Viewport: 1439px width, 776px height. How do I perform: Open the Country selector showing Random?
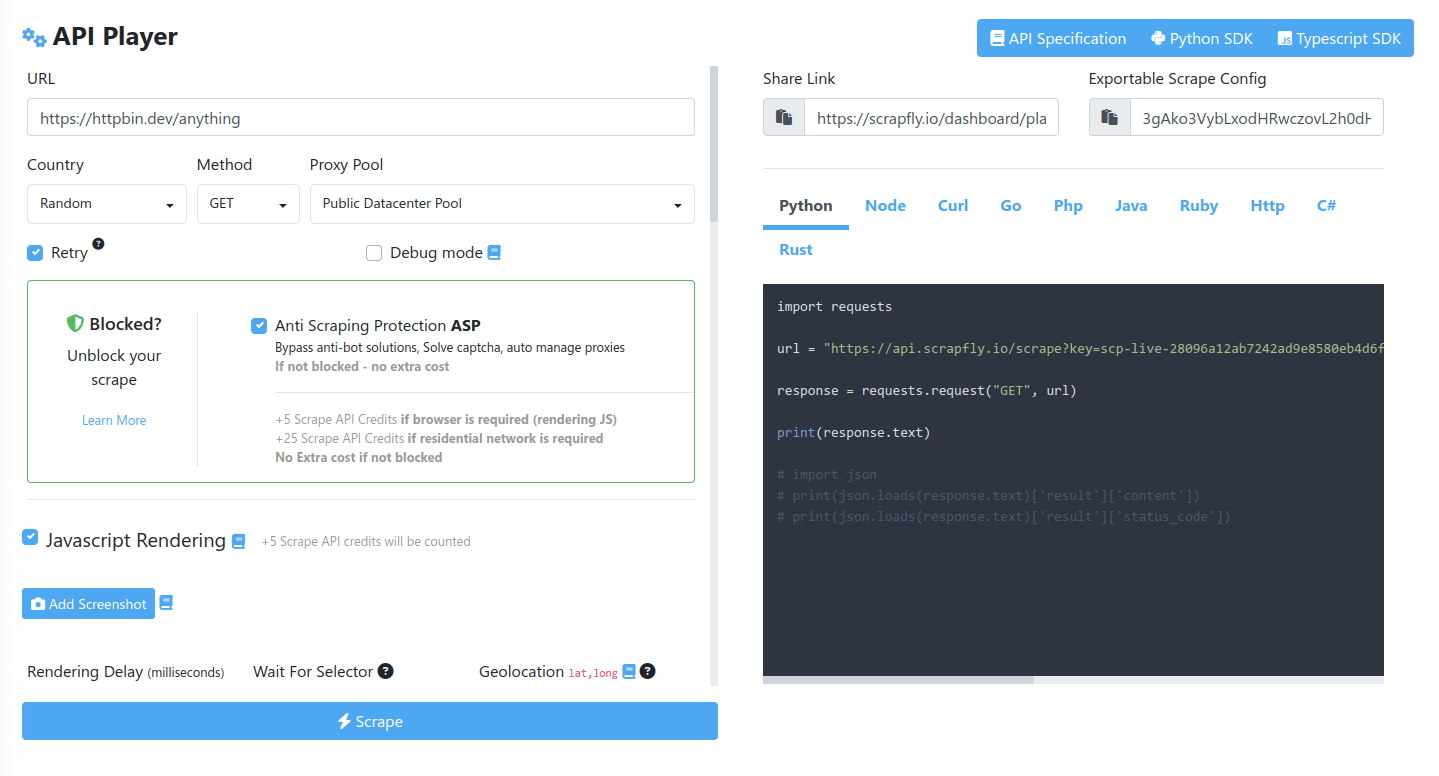106,203
